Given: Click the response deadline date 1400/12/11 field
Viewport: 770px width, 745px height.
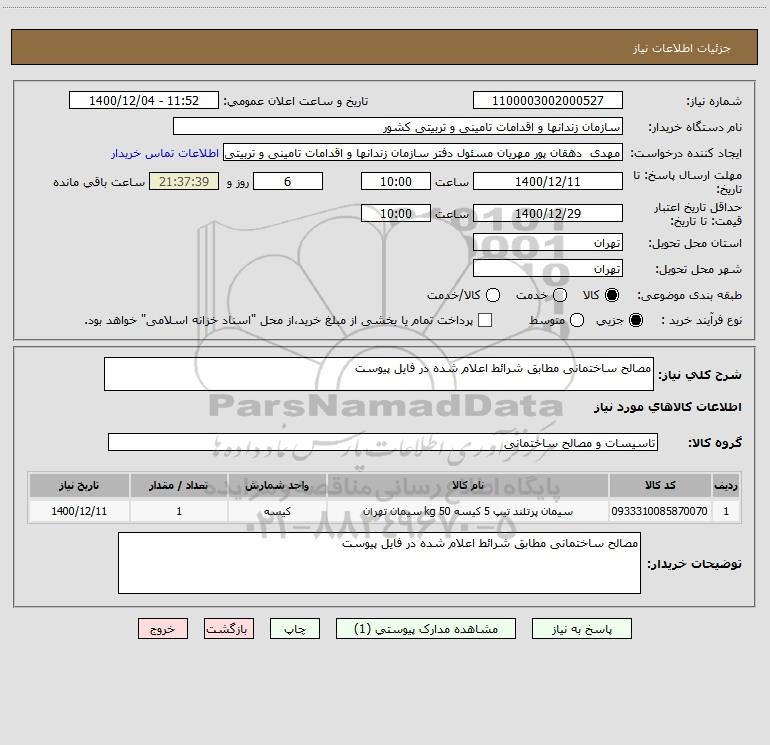Looking at the screenshot, I should 548,181.
